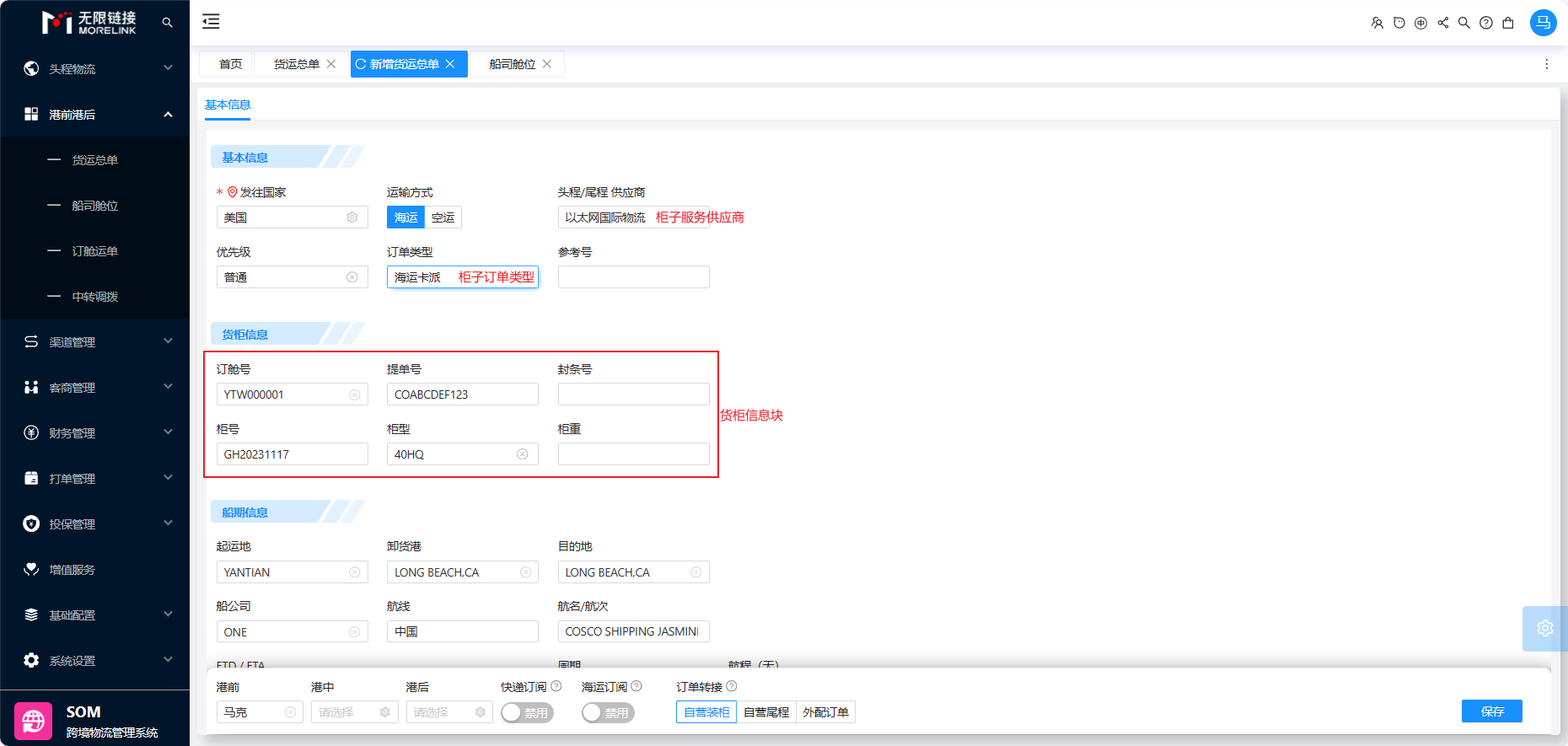
Task: Expand the 客商管理 sidebar menu
Action: [x=95, y=388]
